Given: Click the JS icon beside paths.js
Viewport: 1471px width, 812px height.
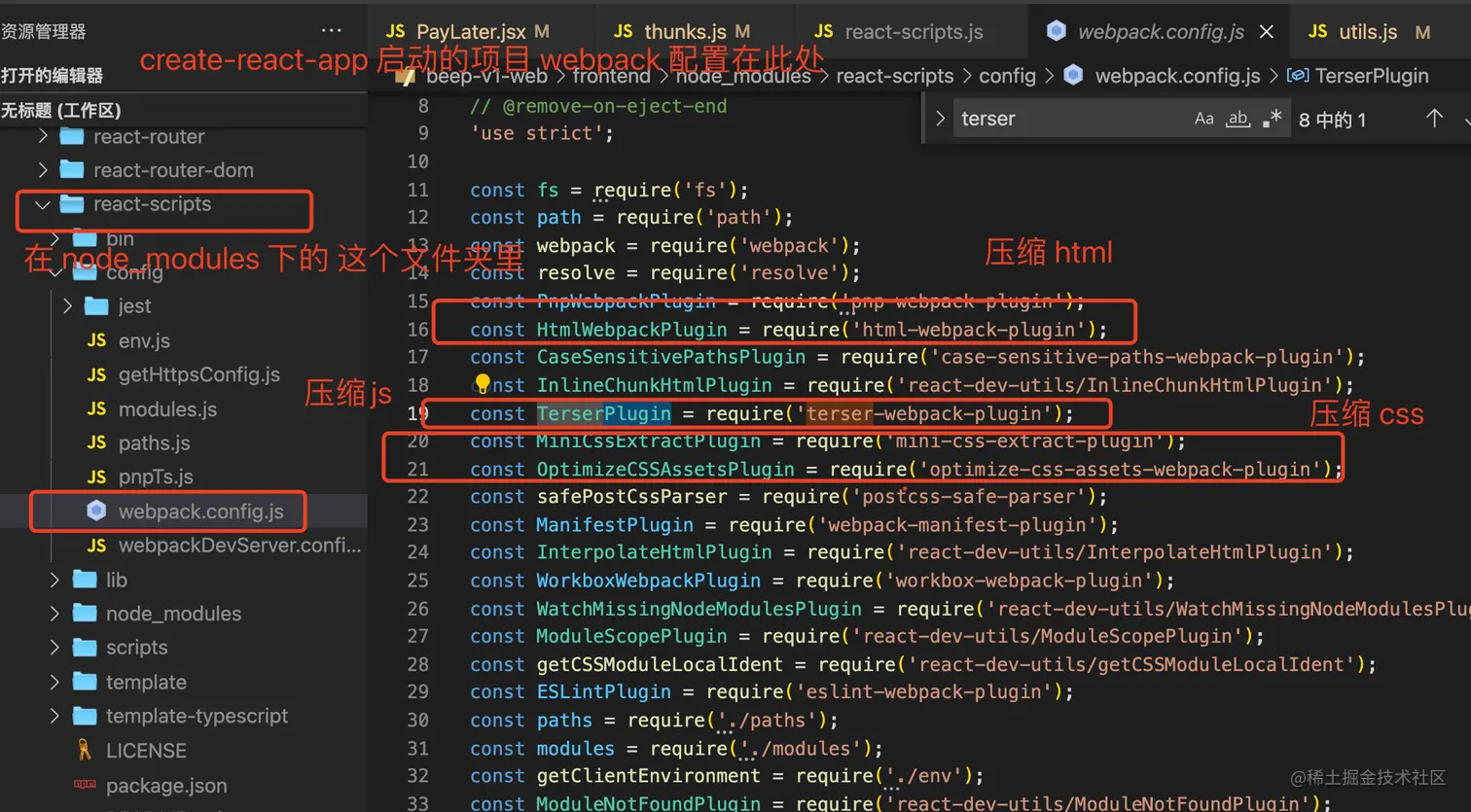Looking at the screenshot, I should [x=96, y=442].
